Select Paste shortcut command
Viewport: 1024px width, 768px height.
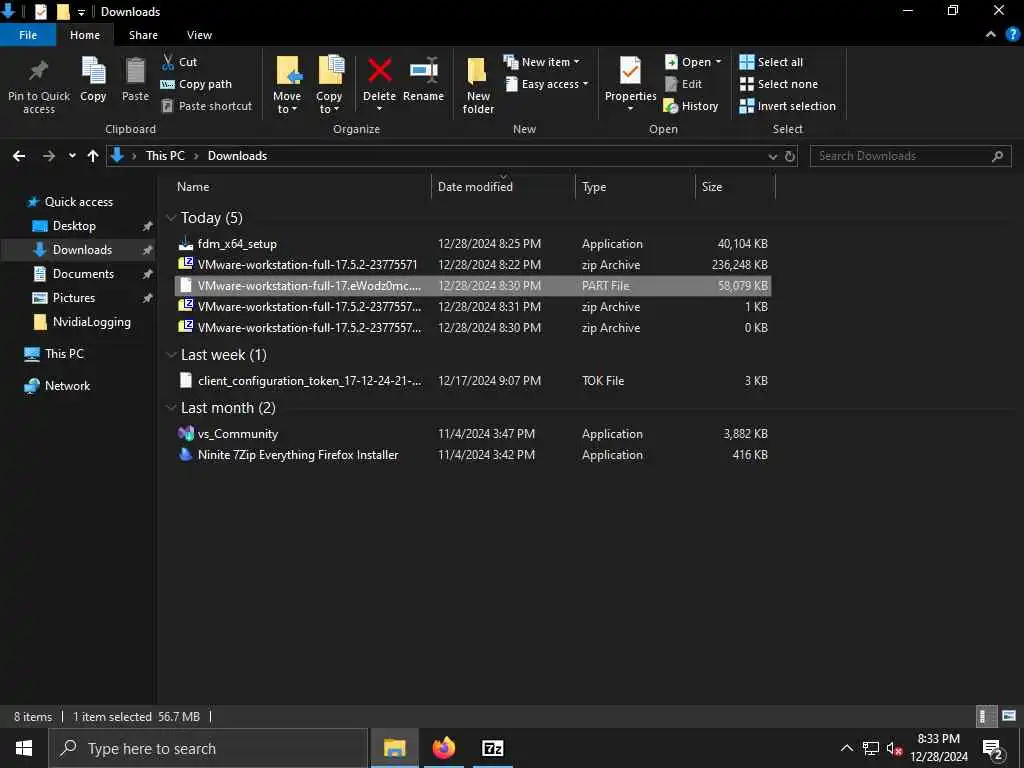point(206,106)
